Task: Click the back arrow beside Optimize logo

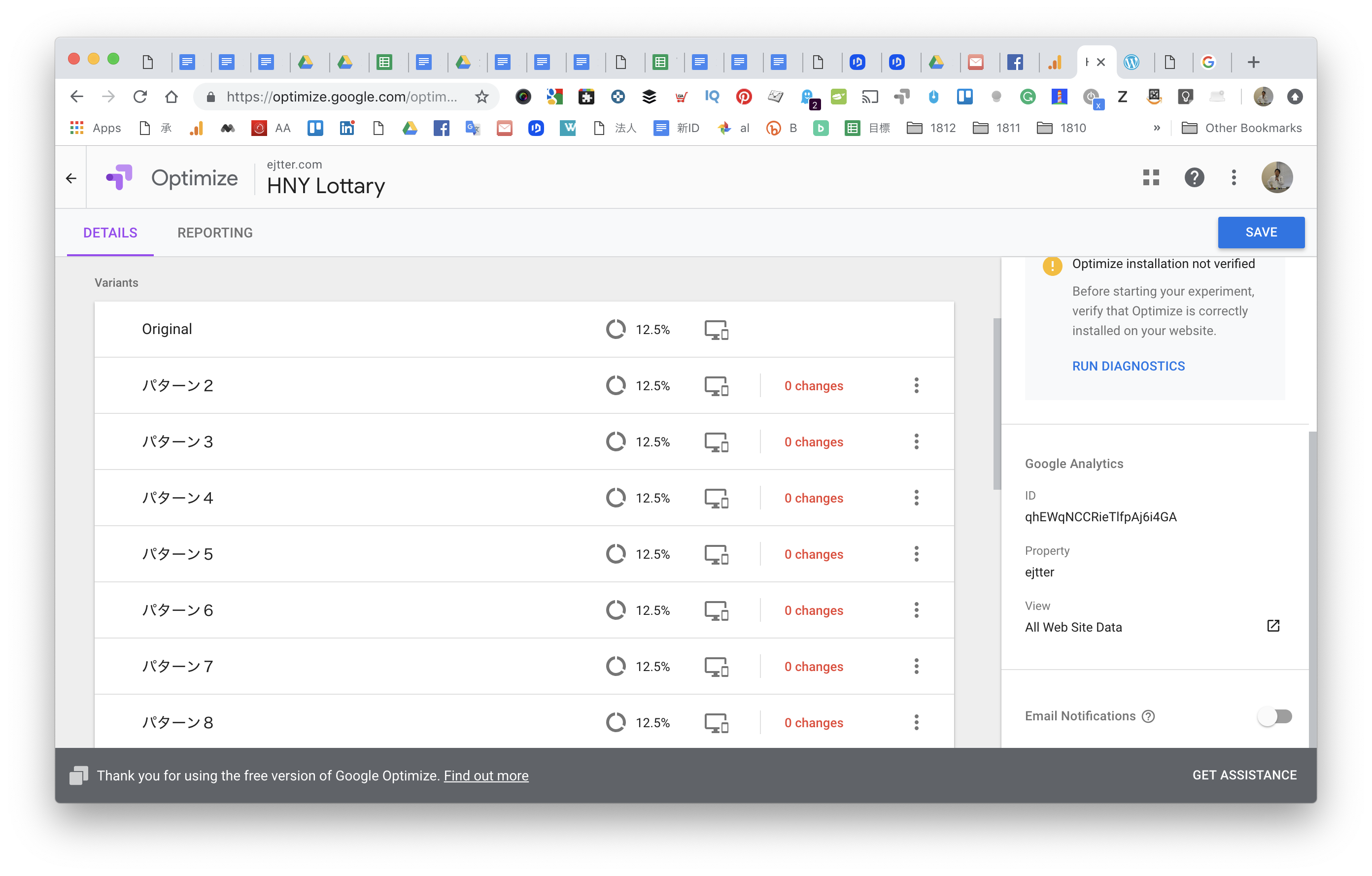Action: pos(71,178)
